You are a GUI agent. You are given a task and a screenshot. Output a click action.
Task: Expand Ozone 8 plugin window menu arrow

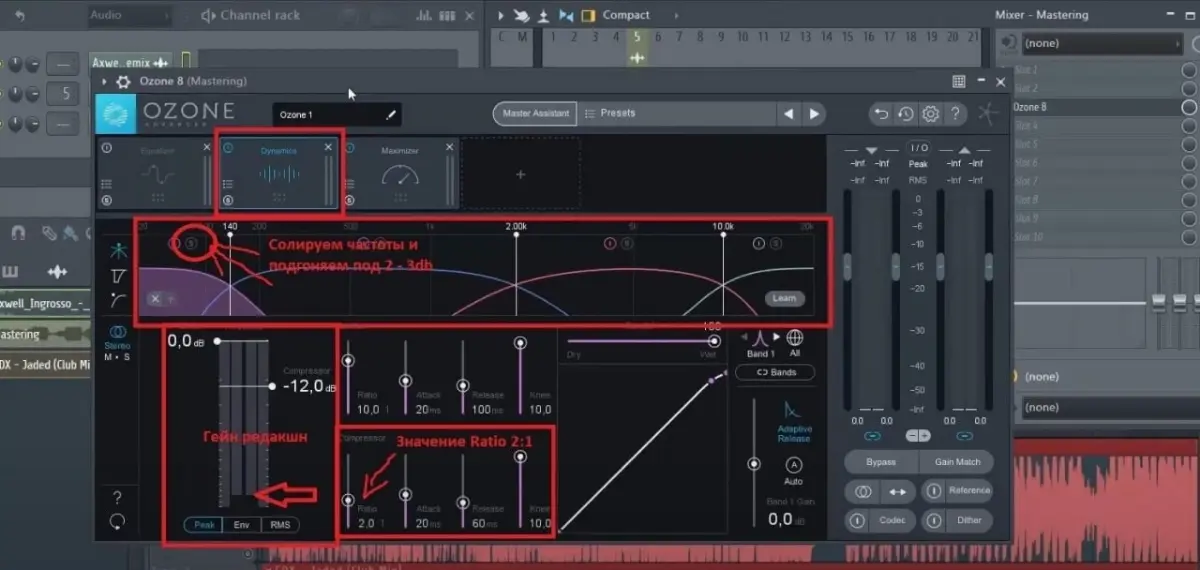(104, 82)
